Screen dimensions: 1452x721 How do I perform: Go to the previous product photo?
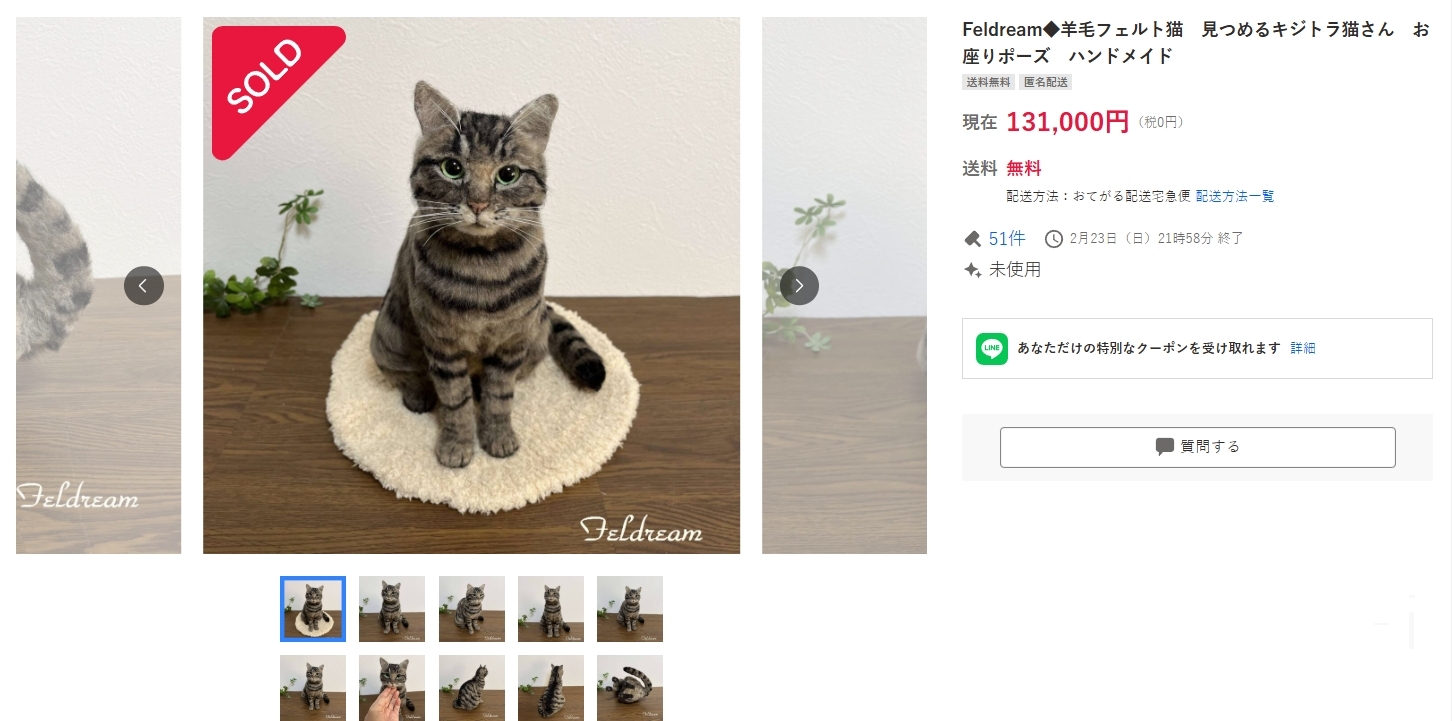click(x=144, y=286)
